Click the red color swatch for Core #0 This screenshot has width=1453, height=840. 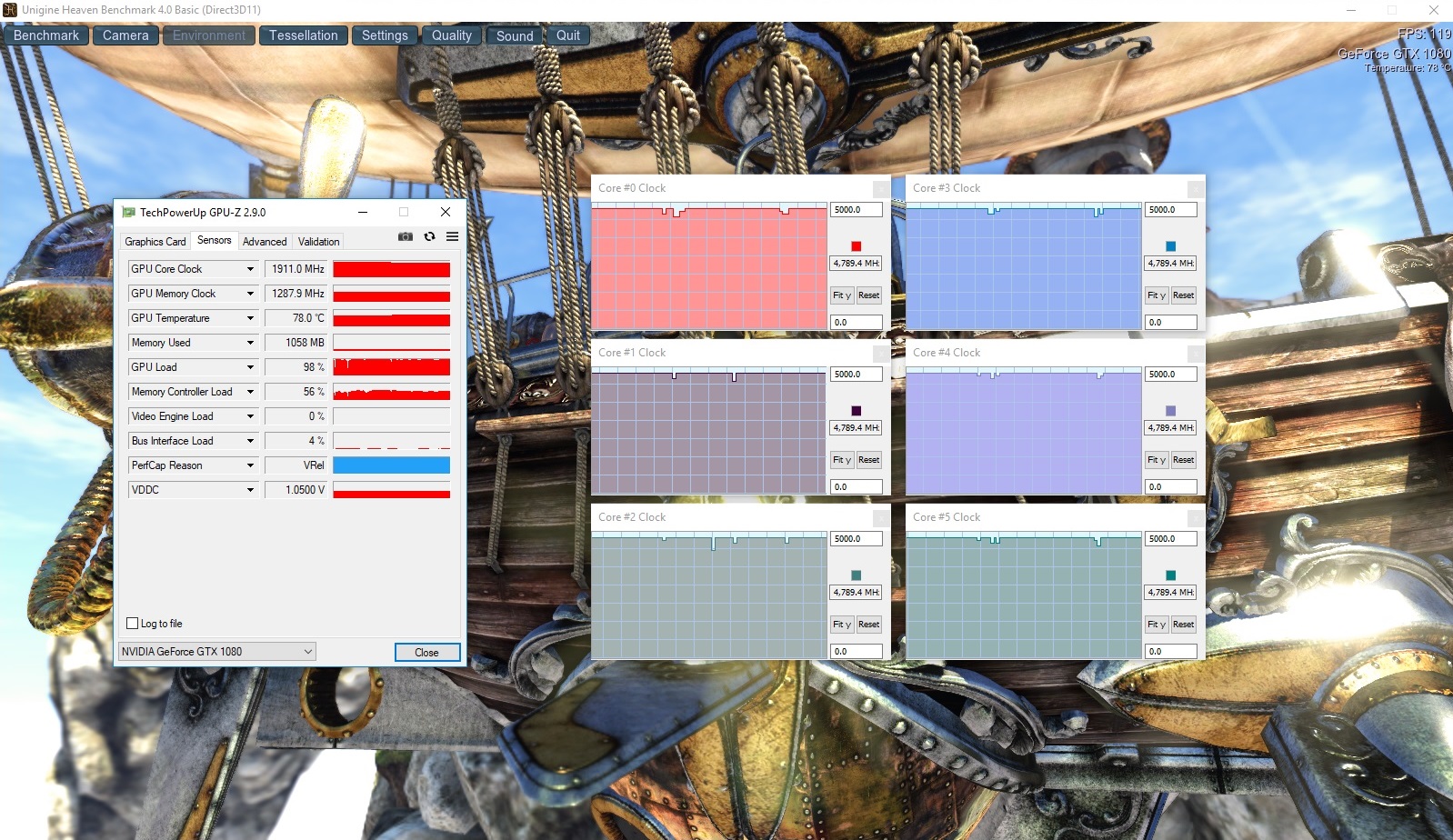[x=857, y=246]
